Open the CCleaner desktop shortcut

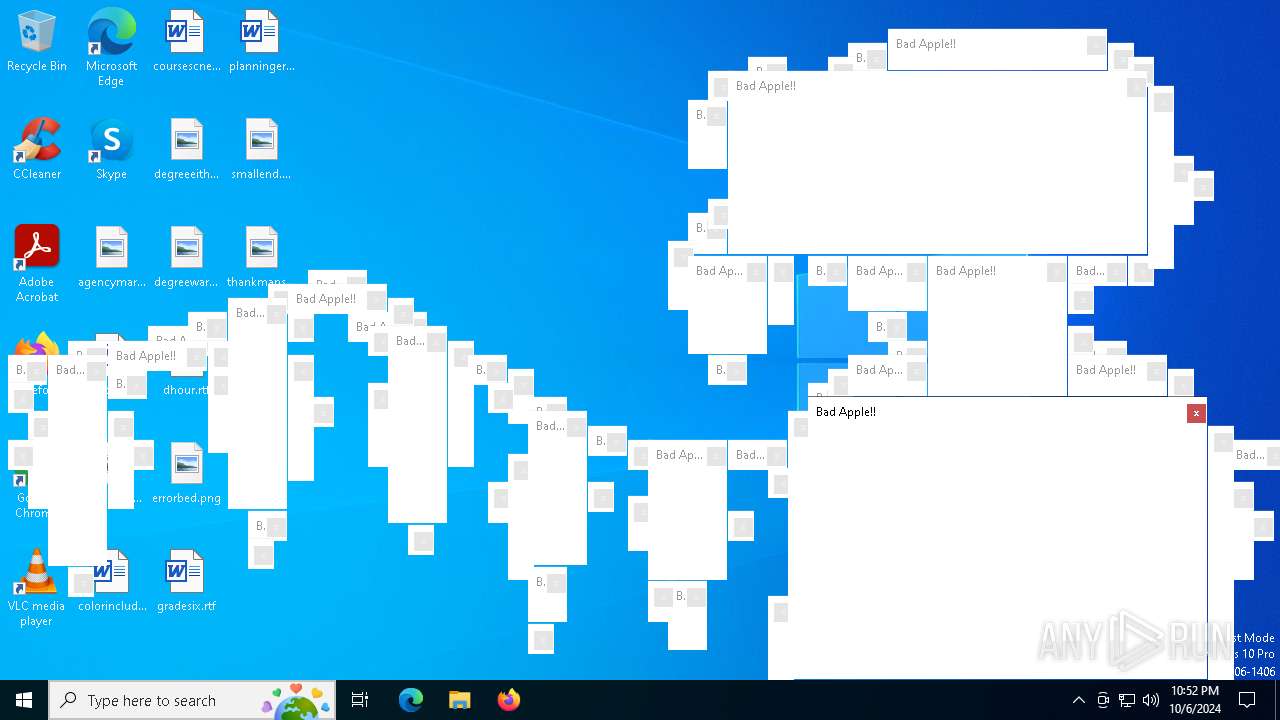[37, 150]
